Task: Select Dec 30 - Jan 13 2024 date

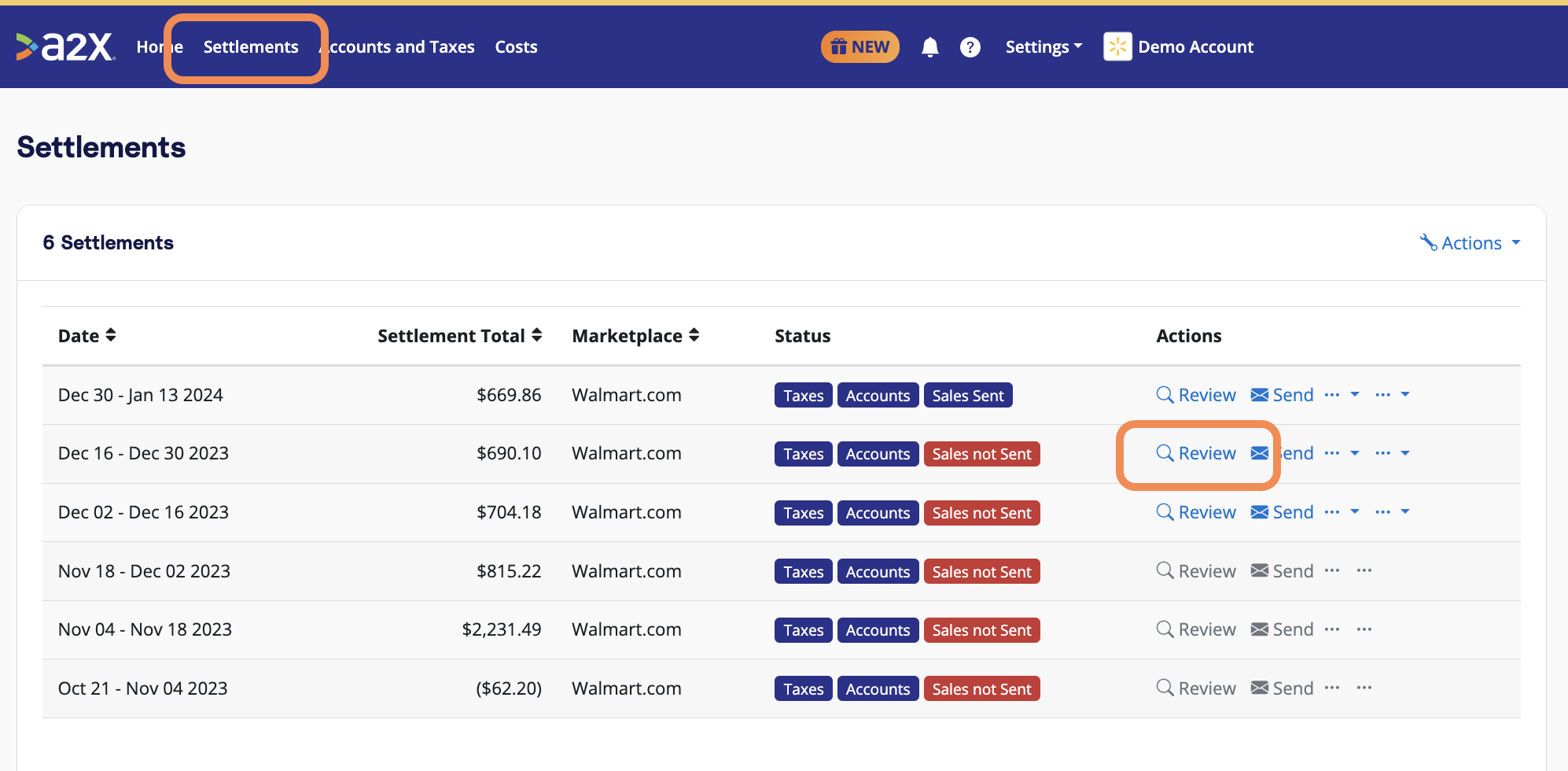Action: pyautogui.click(x=140, y=395)
